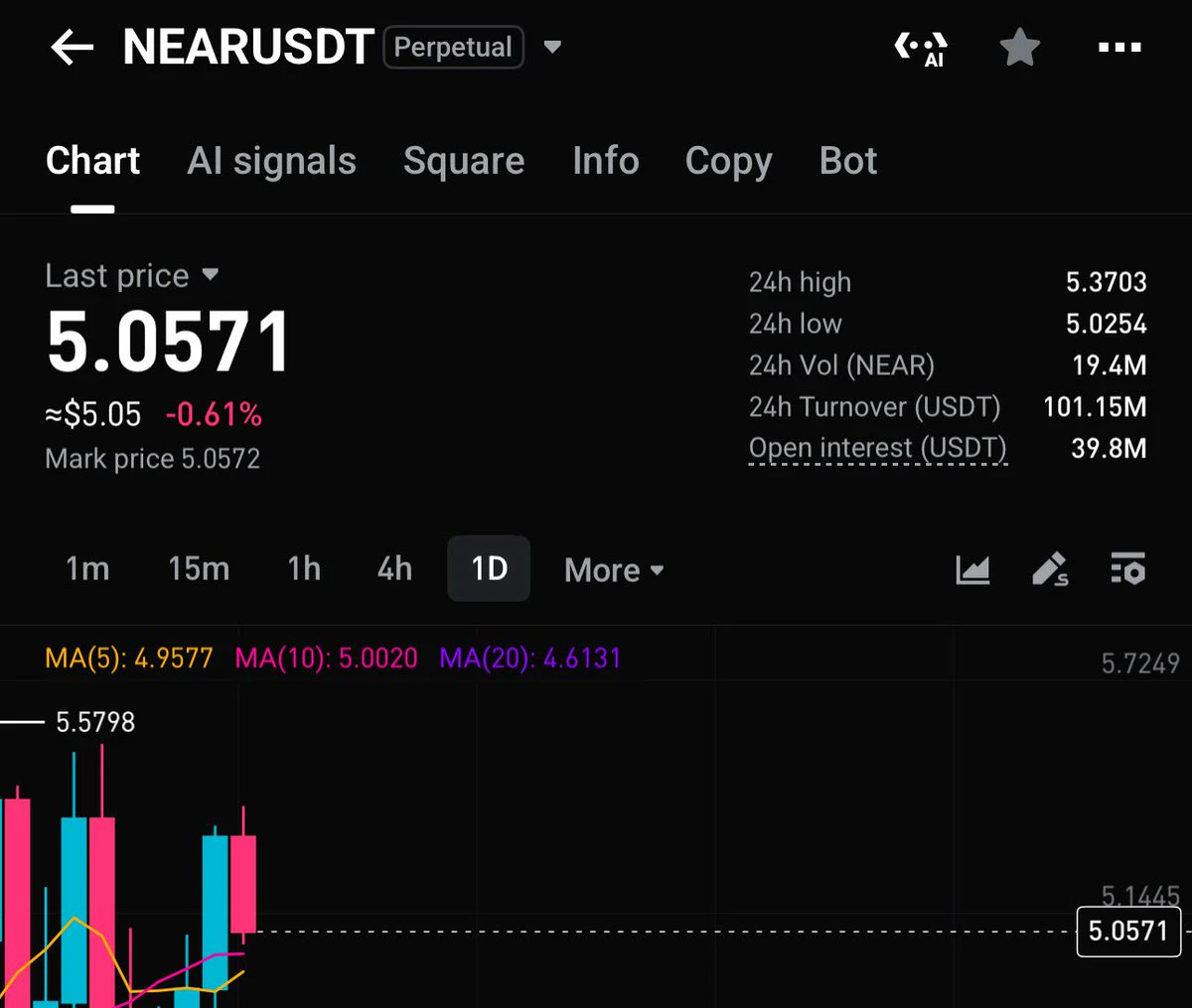The image size is (1192, 1008).
Task: Tap the NEARUSDT pair title
Action: (x=248, y=47)
